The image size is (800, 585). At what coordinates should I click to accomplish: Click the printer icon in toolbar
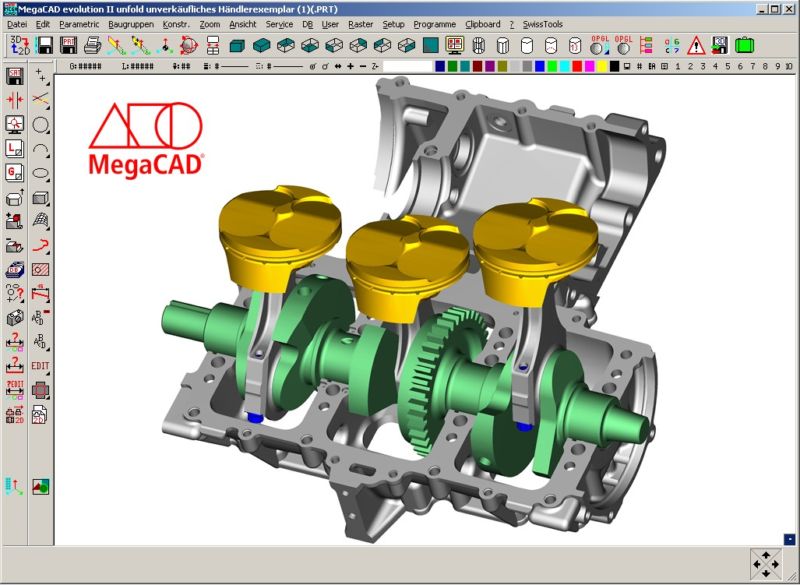[92, 45]
